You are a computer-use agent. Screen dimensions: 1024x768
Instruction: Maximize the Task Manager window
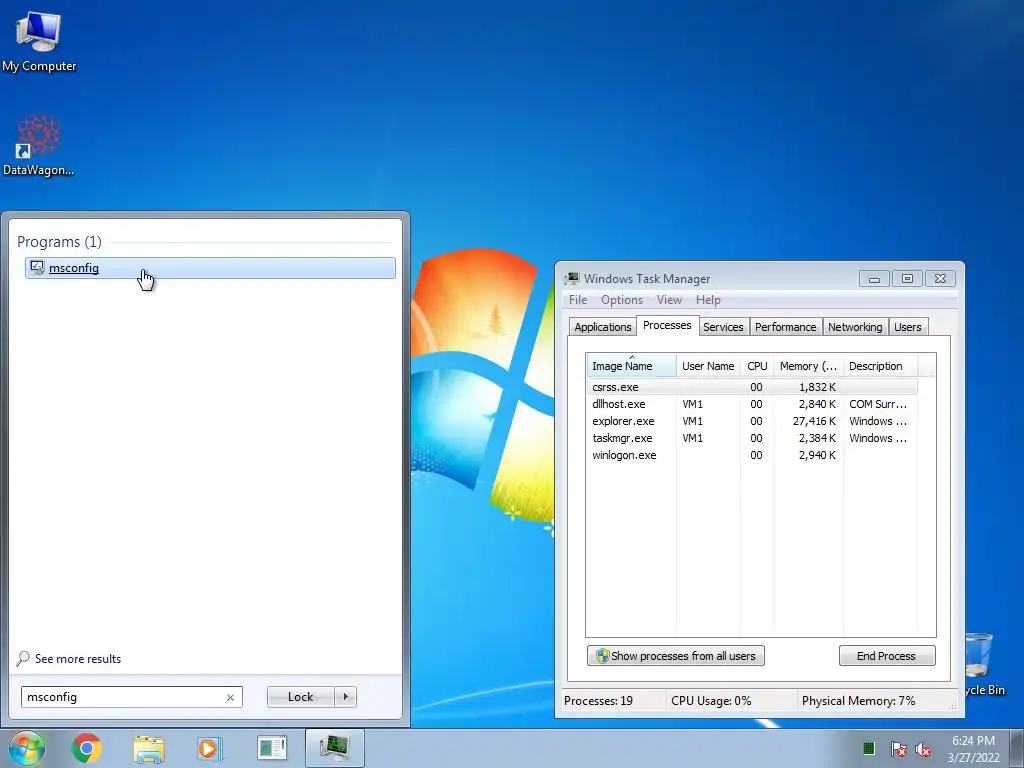[907, 279]
